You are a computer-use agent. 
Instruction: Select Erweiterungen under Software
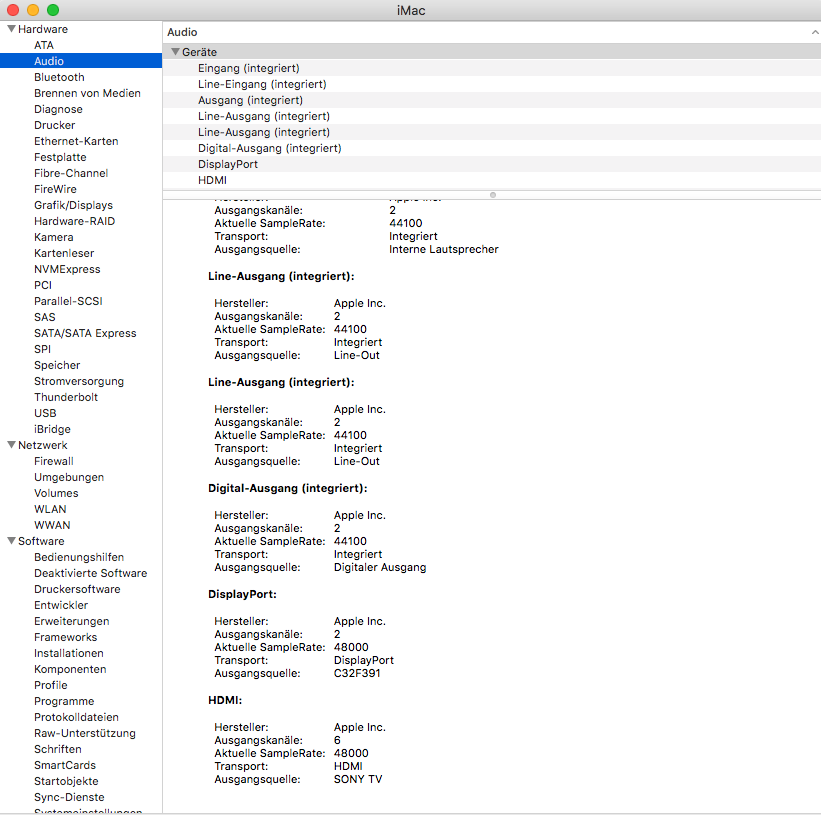pos(71,621)
